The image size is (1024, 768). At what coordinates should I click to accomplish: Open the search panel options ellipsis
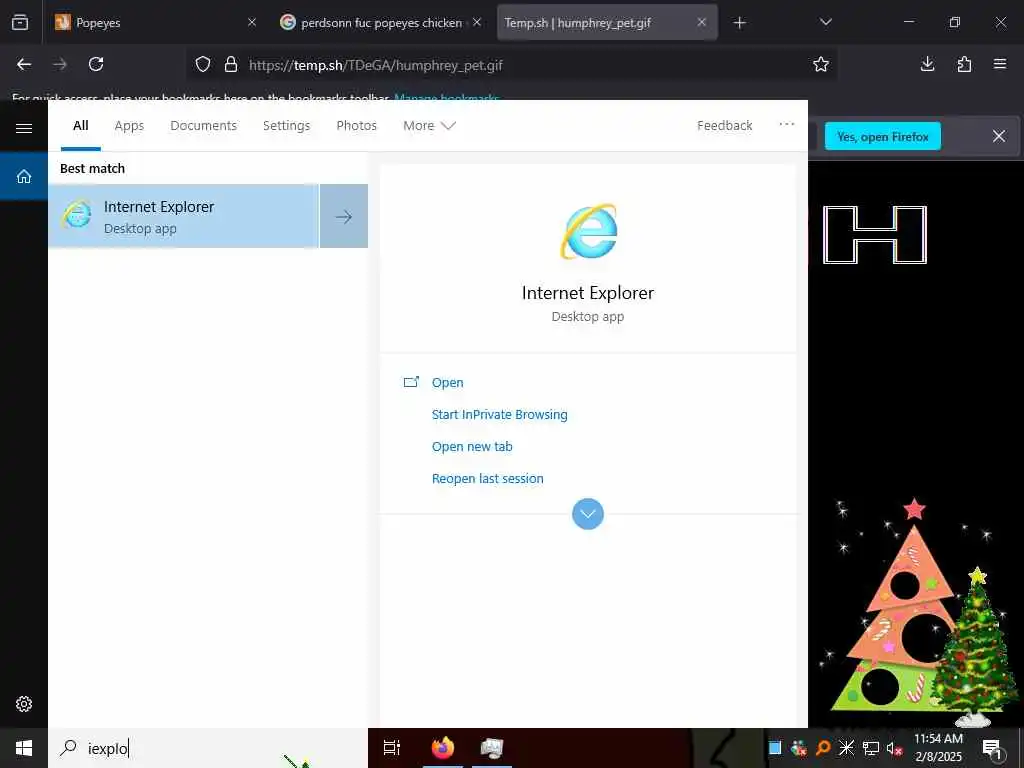tap(787, 124)
